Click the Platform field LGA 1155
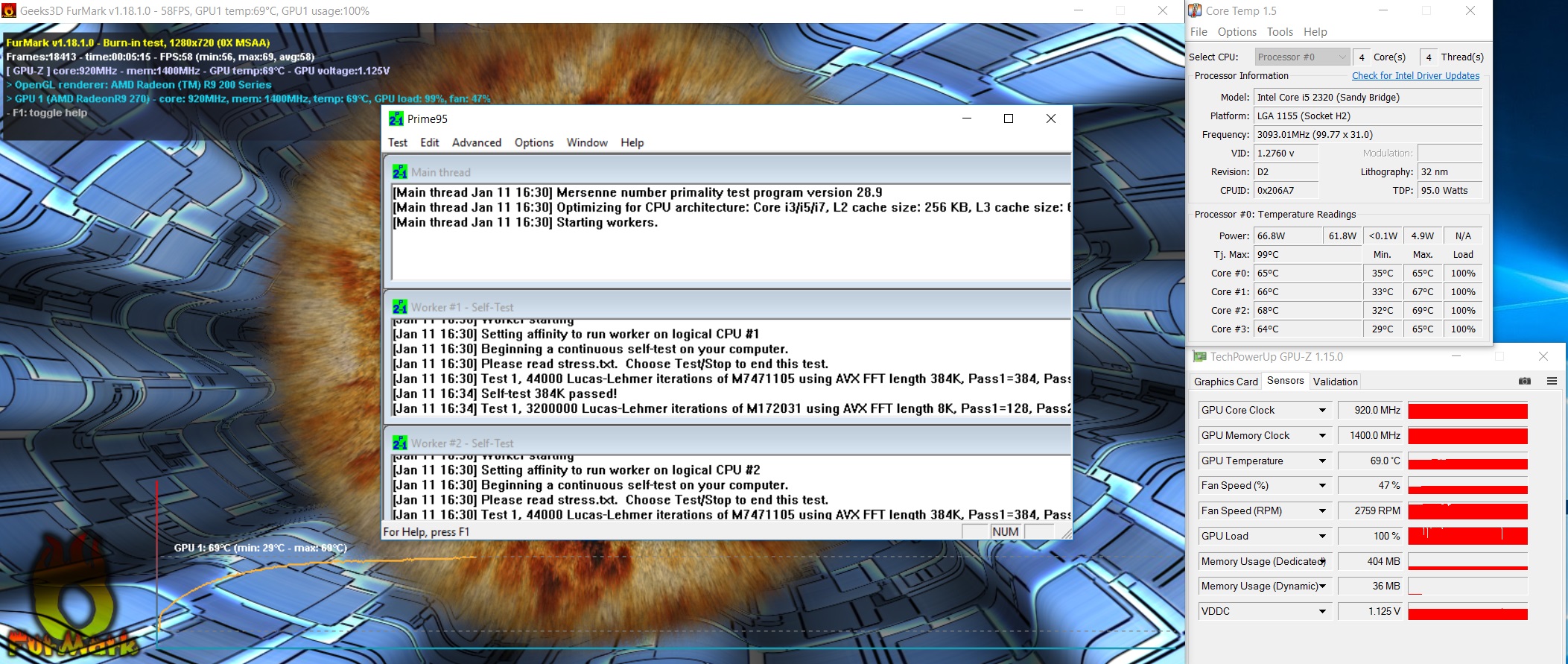This screenshot has height=664, width=1568. (1368, 116)
